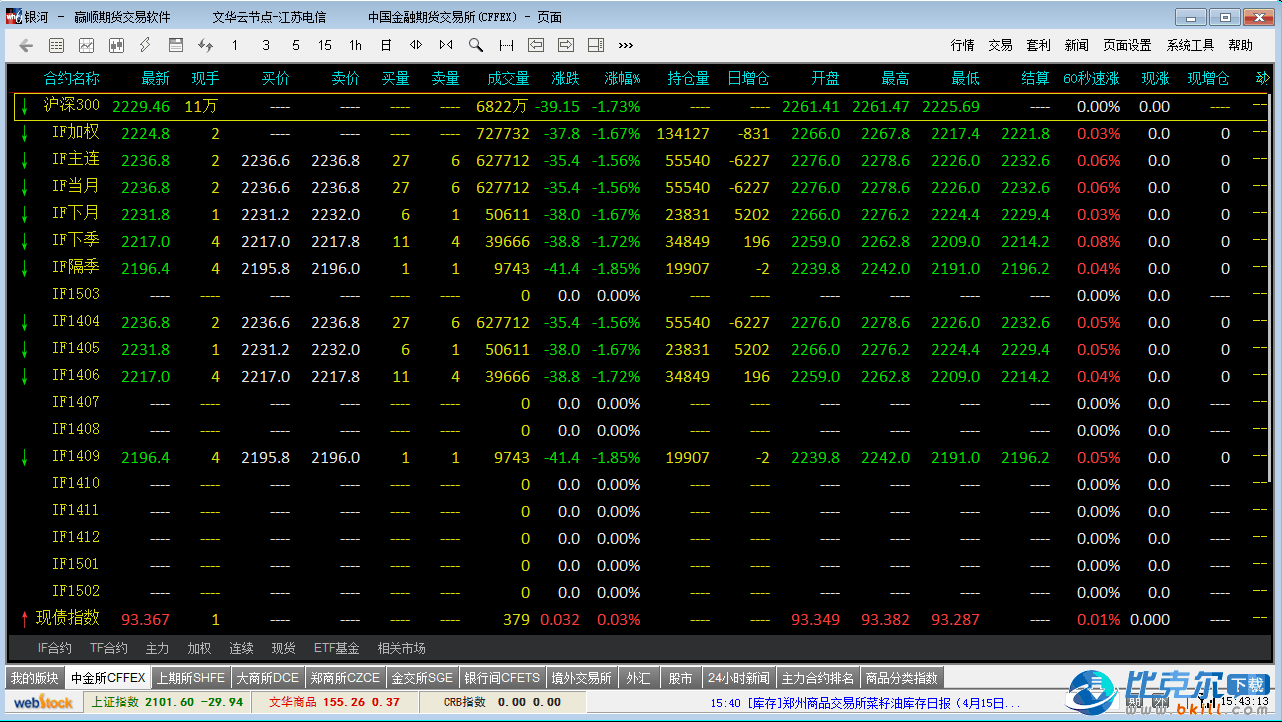Sort by the 涨幅% column header
This screenshot has width=1282, height=722.
click(x=622, y=78)
